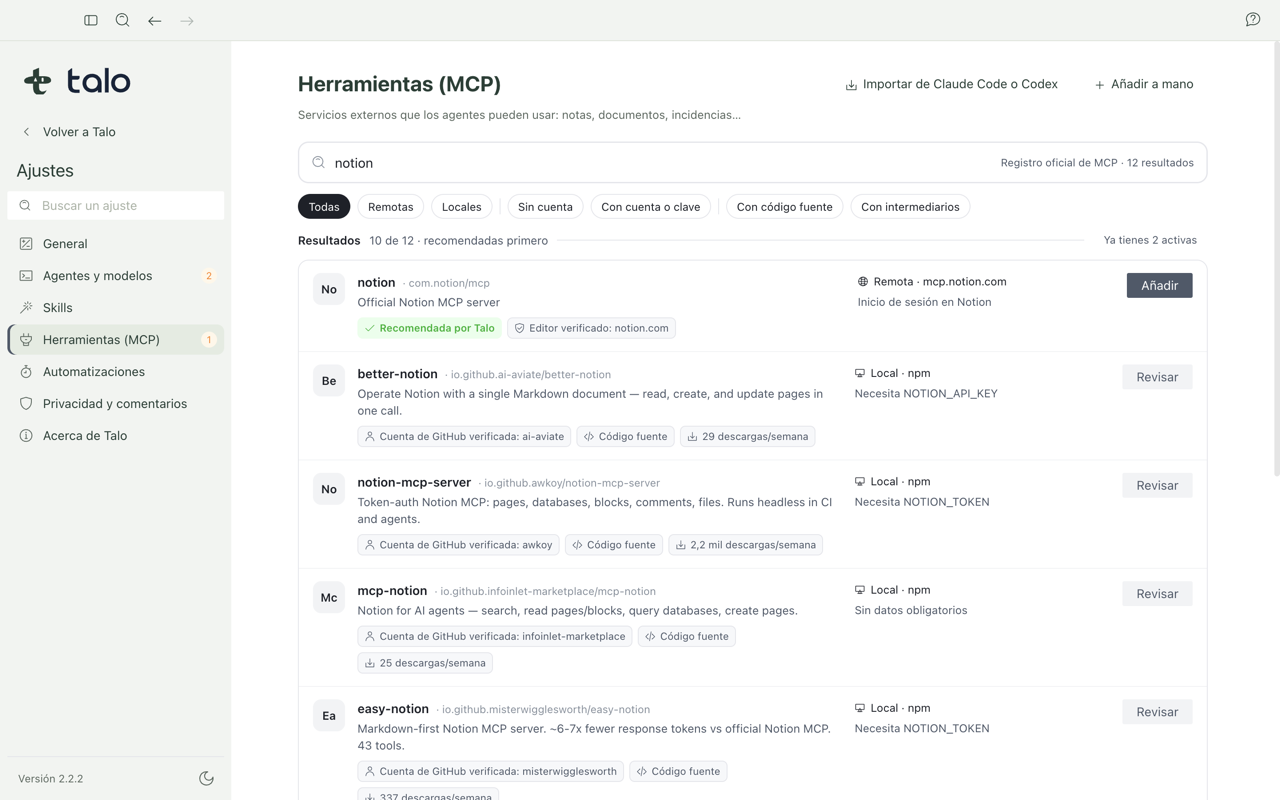Viewport: 1280px width, 800px height.
Task: Click Añadir a mano button
Action: click(x=1144, y=84)
